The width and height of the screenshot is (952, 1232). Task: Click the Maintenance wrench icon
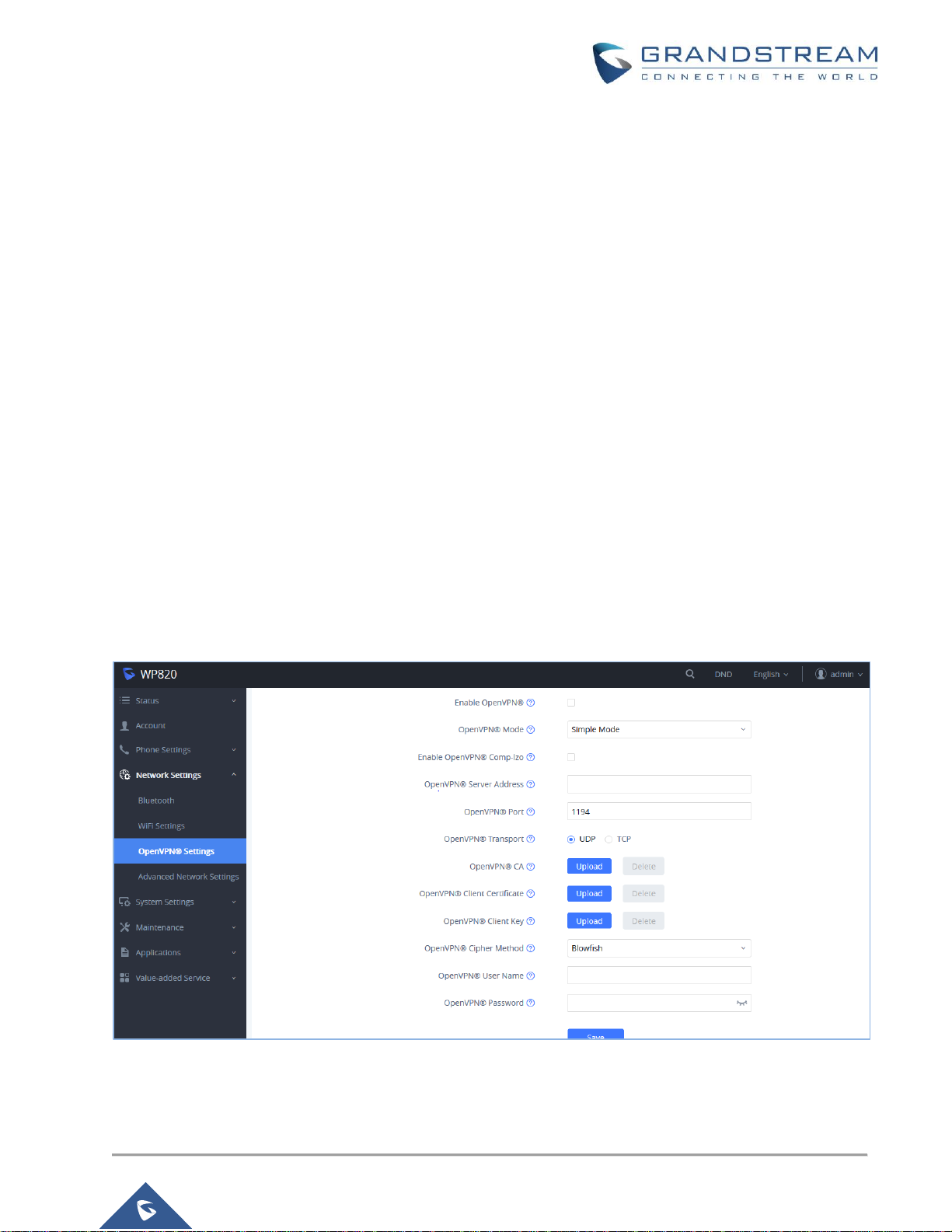tap(124, 927)
